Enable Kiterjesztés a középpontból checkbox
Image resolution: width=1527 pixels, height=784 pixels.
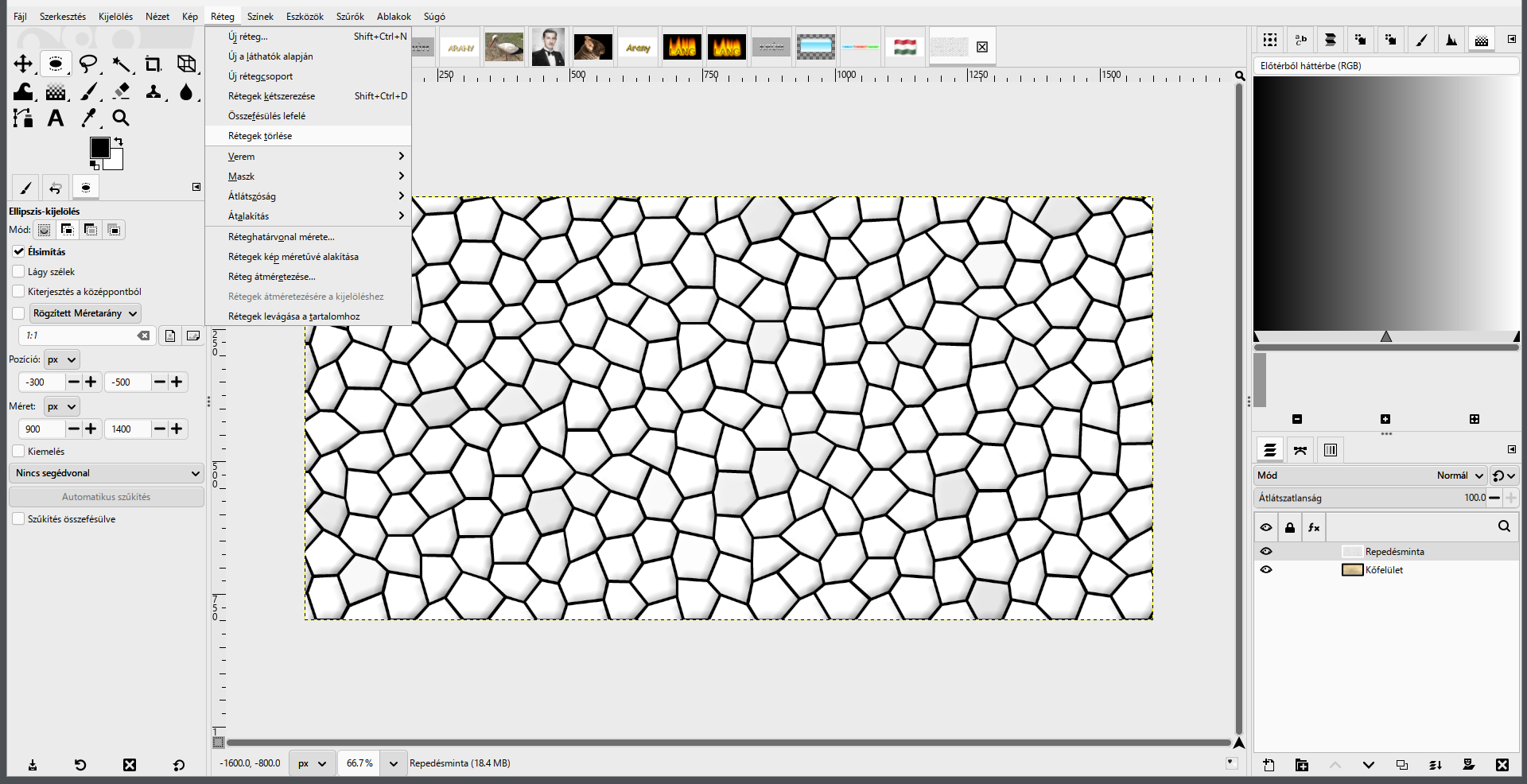18,292
